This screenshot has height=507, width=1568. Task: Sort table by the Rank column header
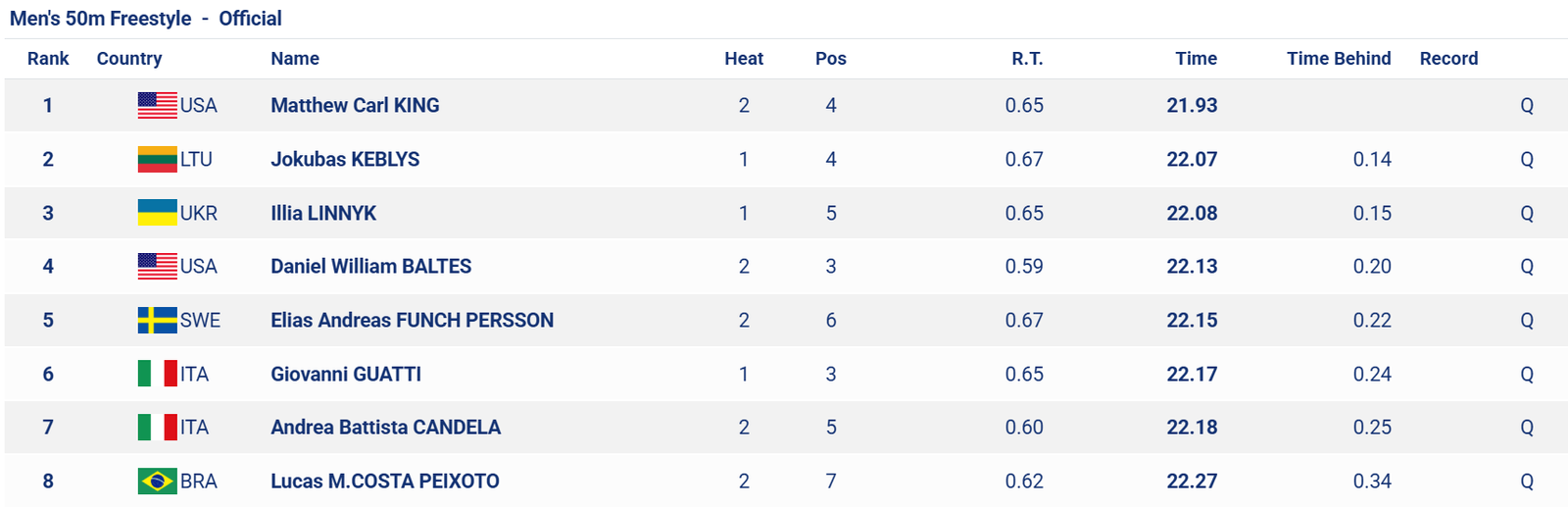tap(48, 59)
